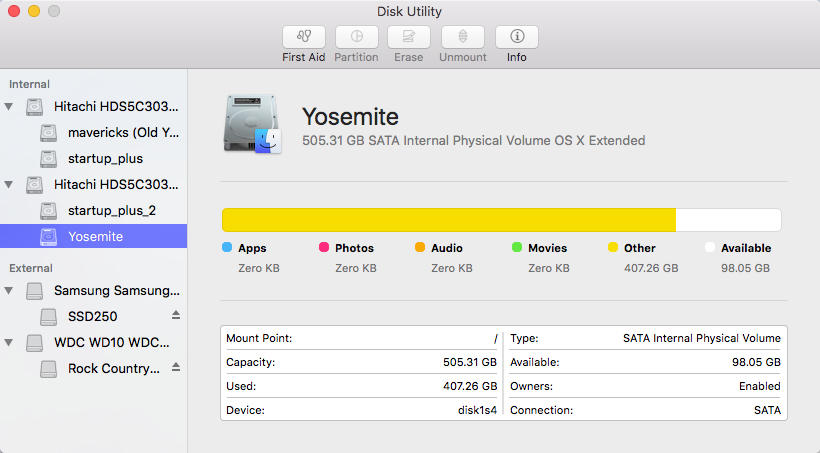
Task: Click the green Movies legend dot
Action: (517, 247)
